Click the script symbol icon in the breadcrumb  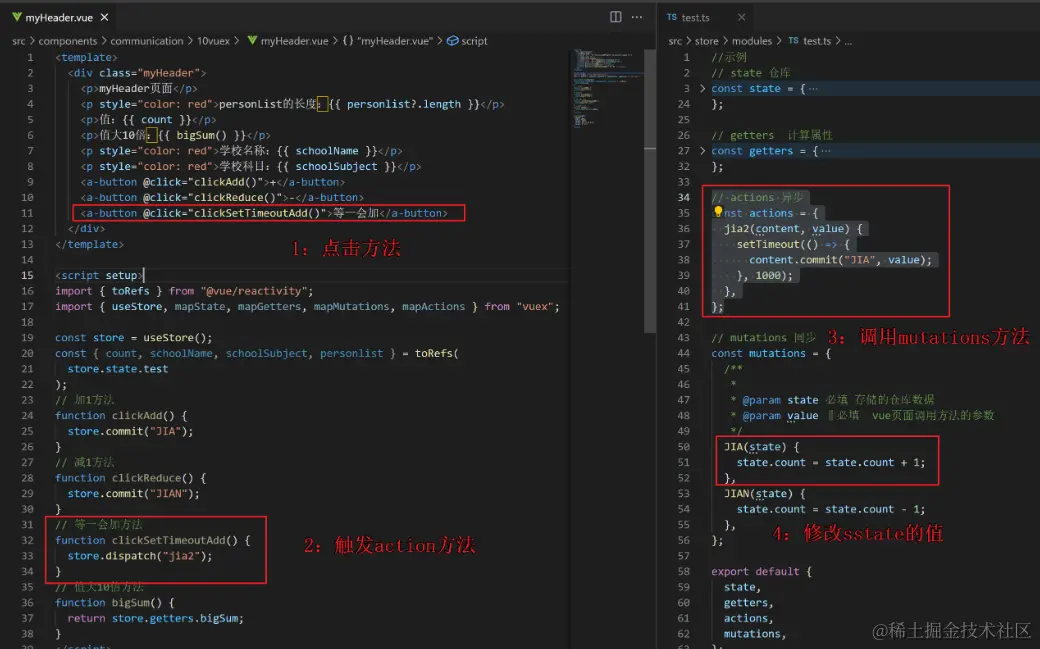tap(452, 40)
